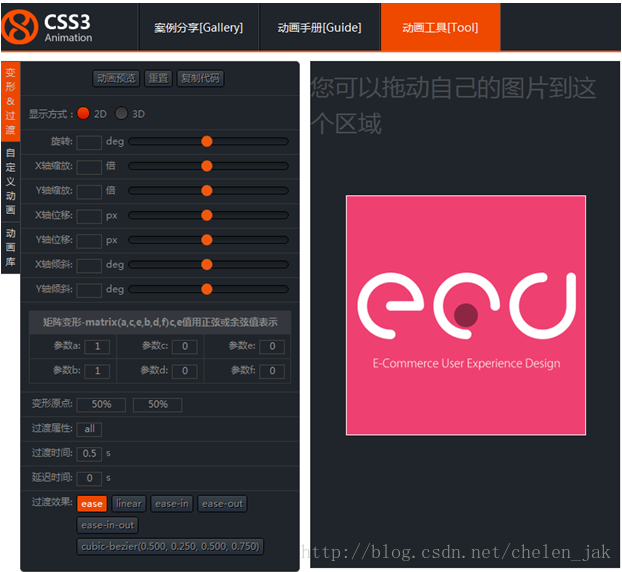Screen dimensions: 622x572
Task: Click the 矩阵变形-matrix section header
Action: 160,322
